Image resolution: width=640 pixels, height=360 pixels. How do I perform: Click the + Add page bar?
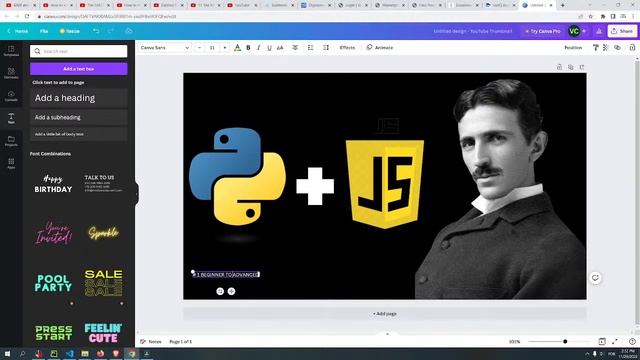384,314
